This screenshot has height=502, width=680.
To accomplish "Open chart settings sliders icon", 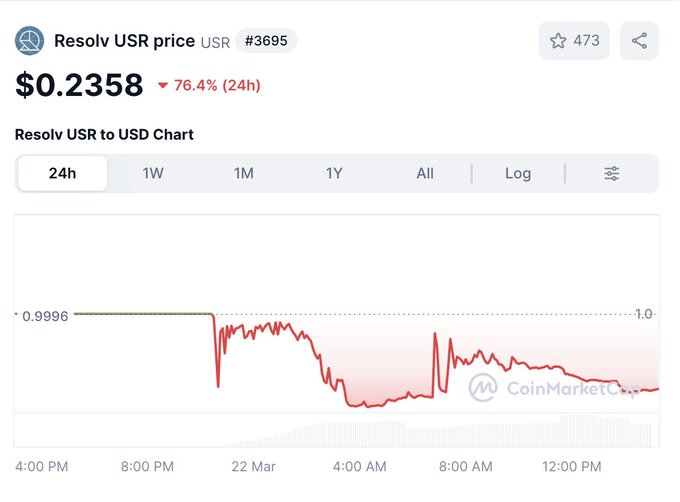I will 612,173.
